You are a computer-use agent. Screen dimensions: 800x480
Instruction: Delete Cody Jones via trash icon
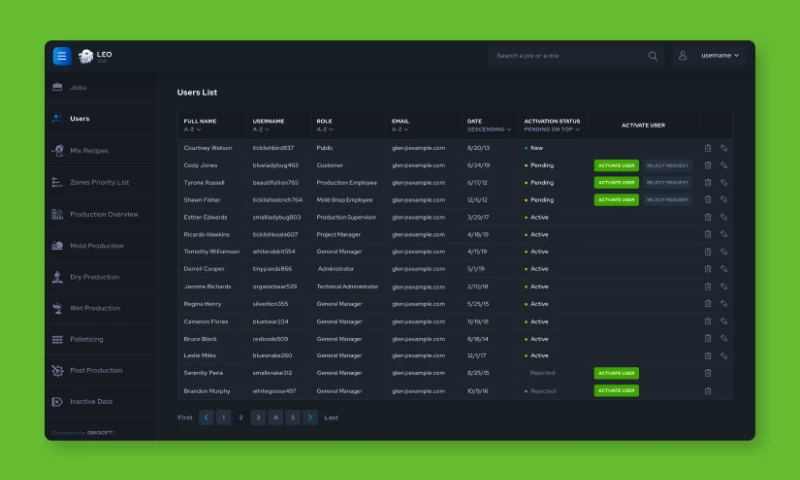click(x=708, y=165)
